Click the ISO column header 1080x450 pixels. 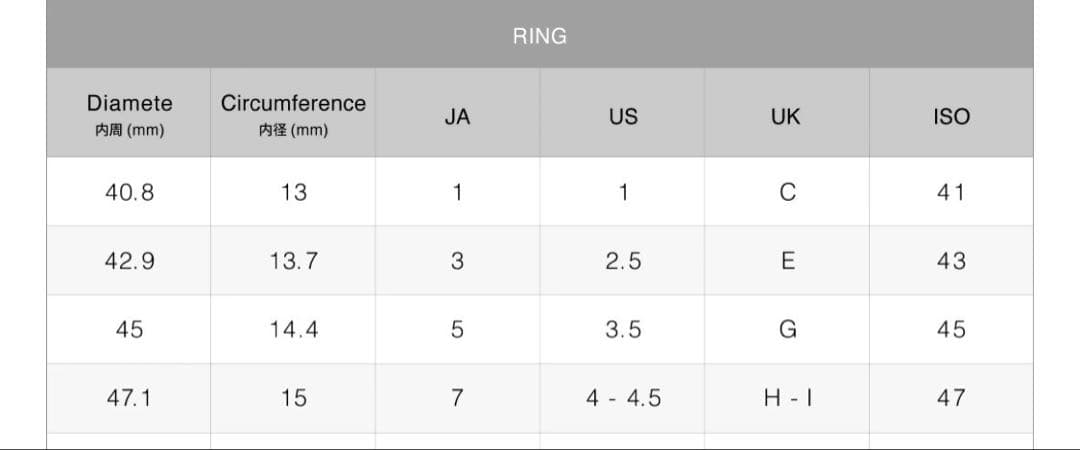pyautogui.click(x=950, y=116)
